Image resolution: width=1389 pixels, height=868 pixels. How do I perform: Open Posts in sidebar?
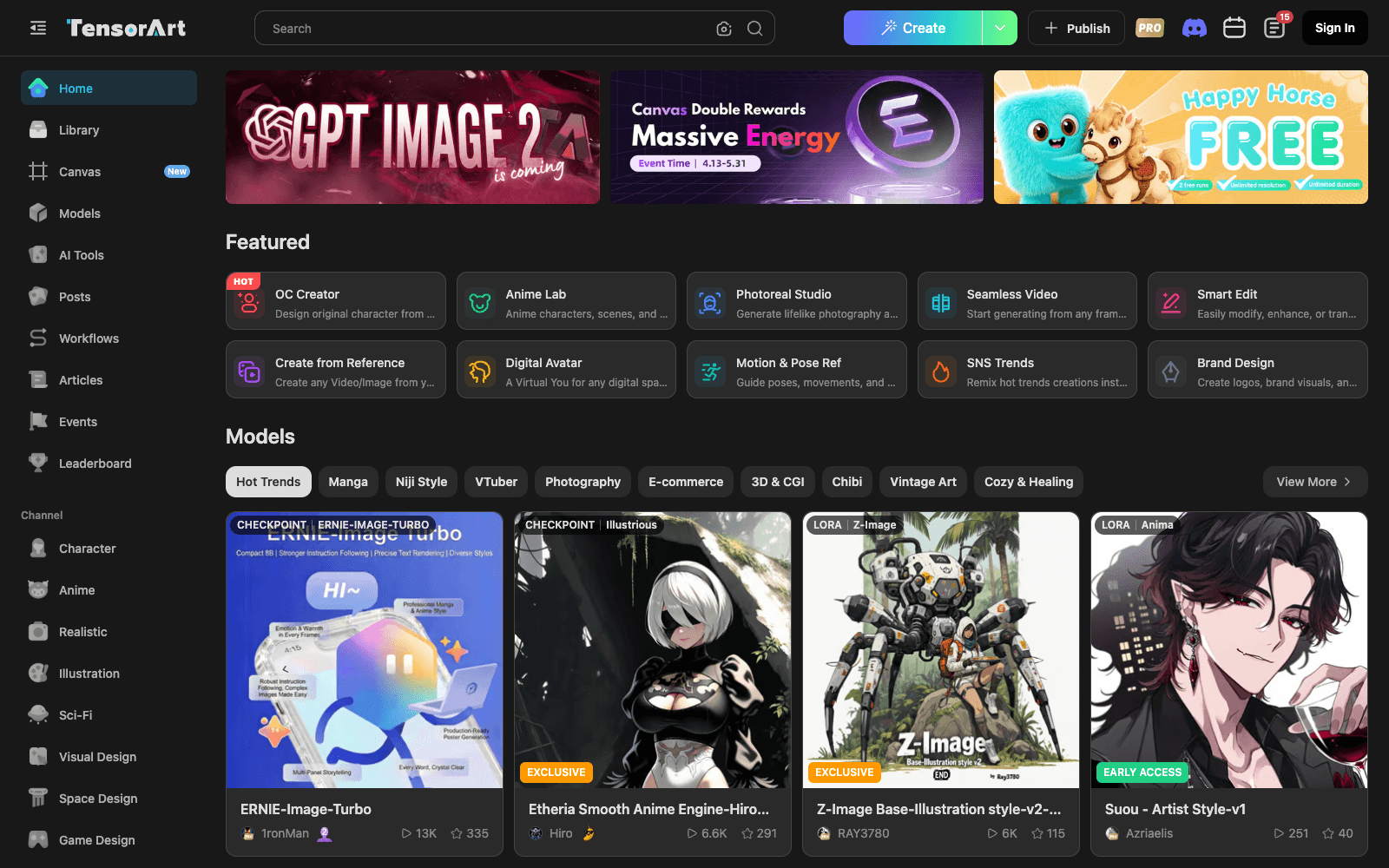109,297
